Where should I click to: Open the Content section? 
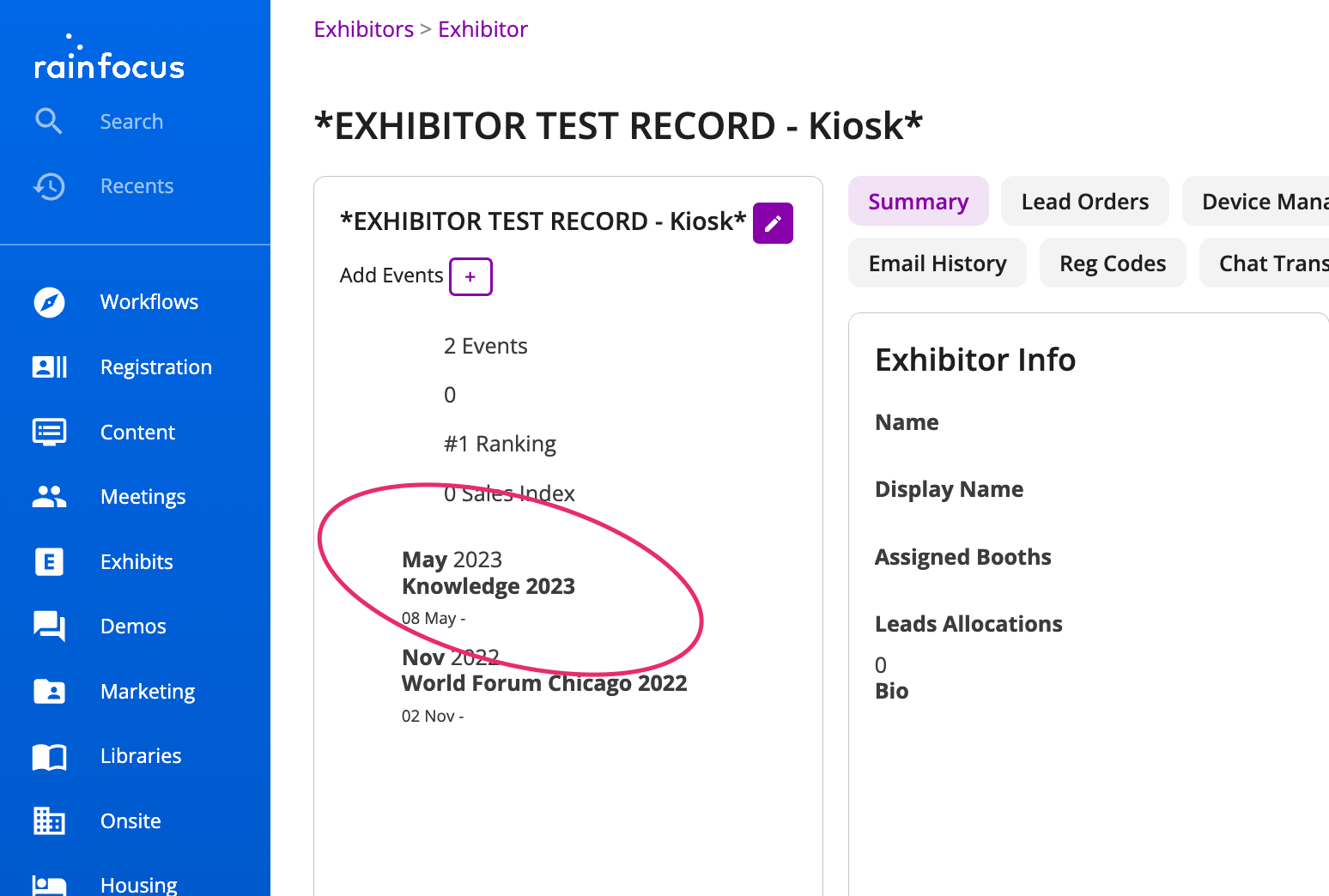point(137,433)
